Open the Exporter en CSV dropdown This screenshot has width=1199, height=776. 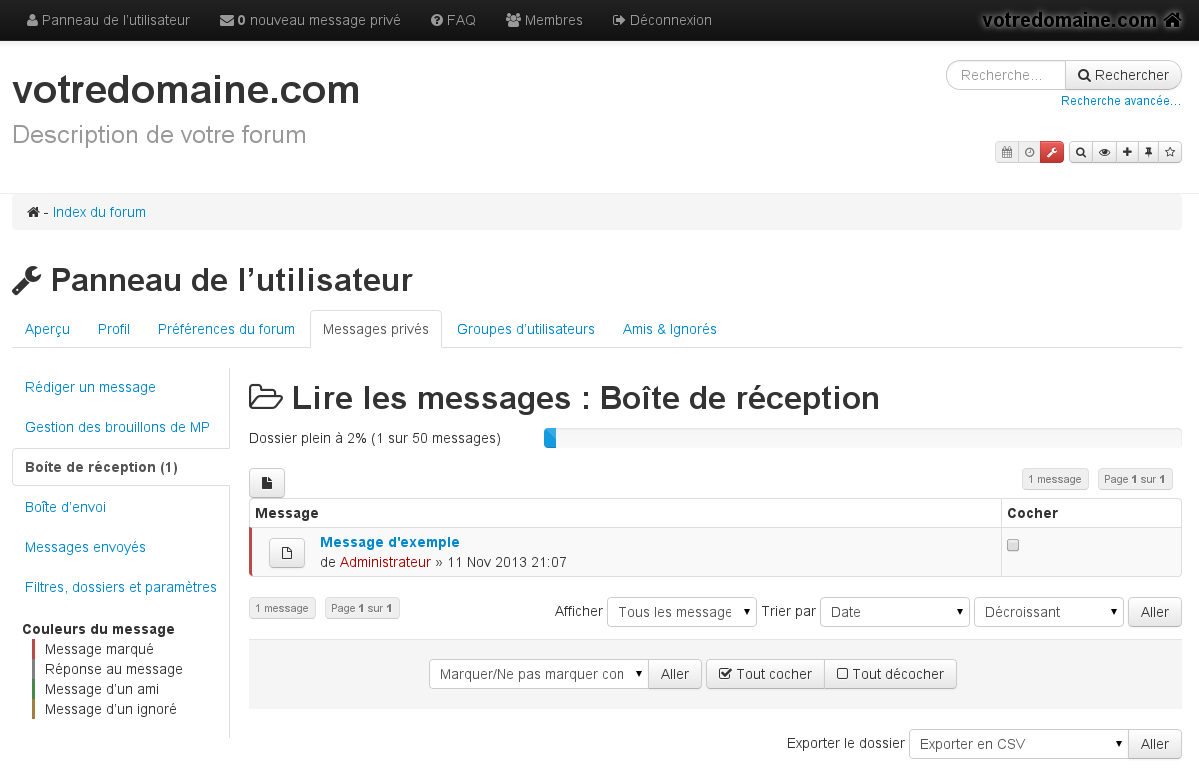1017,744
